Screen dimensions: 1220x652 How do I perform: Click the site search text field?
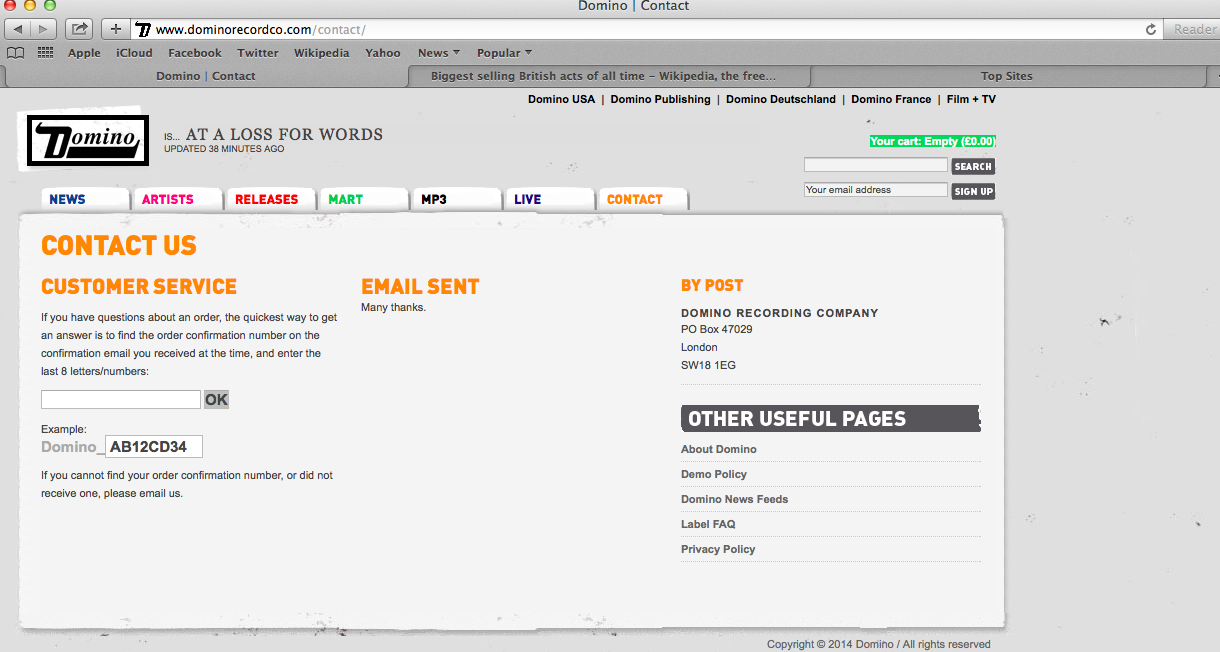[875, 165]
